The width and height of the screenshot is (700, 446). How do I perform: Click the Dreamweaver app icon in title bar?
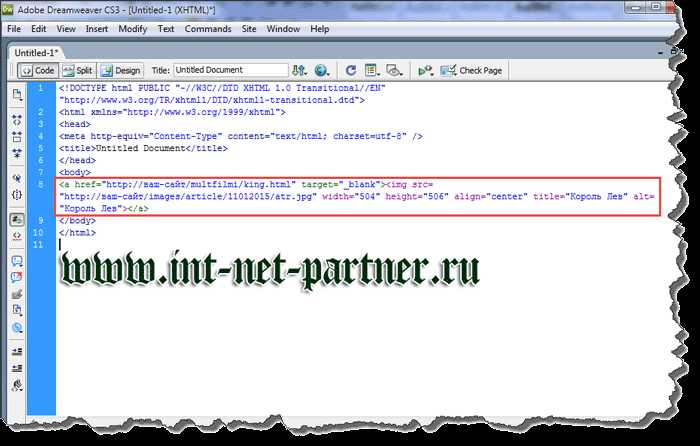8,9
